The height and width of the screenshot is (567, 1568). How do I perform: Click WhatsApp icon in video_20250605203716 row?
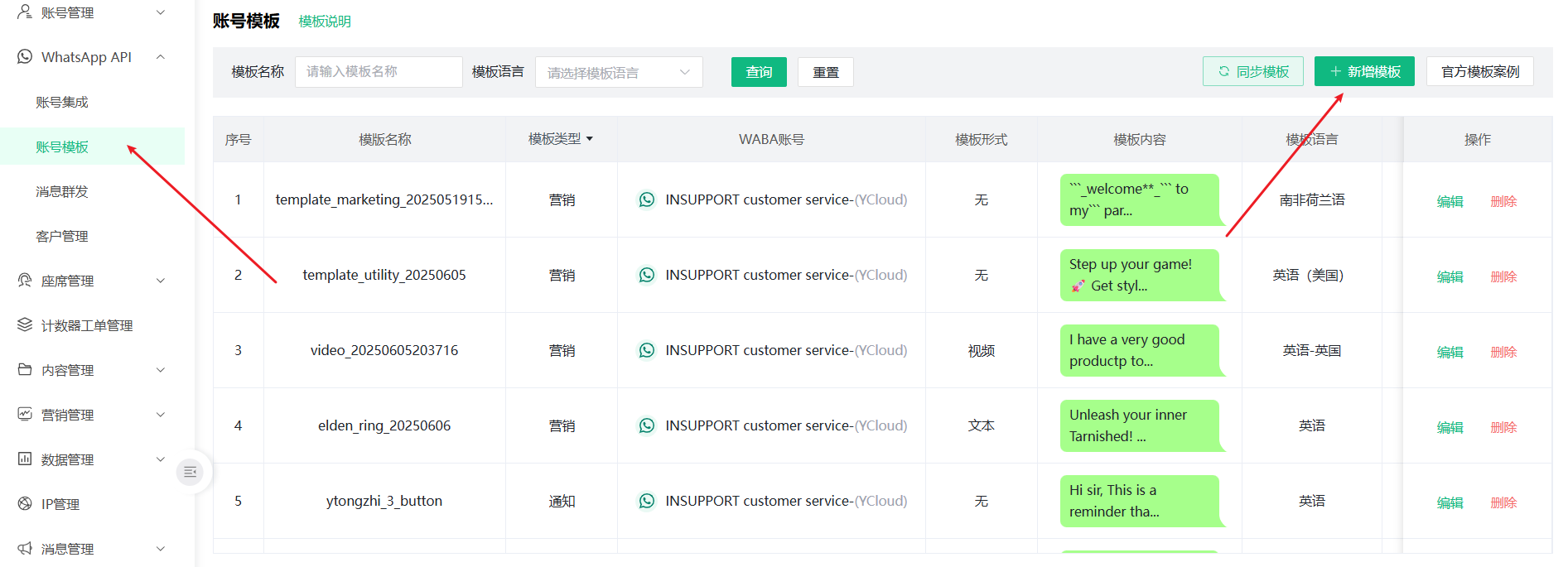(647, 350)
